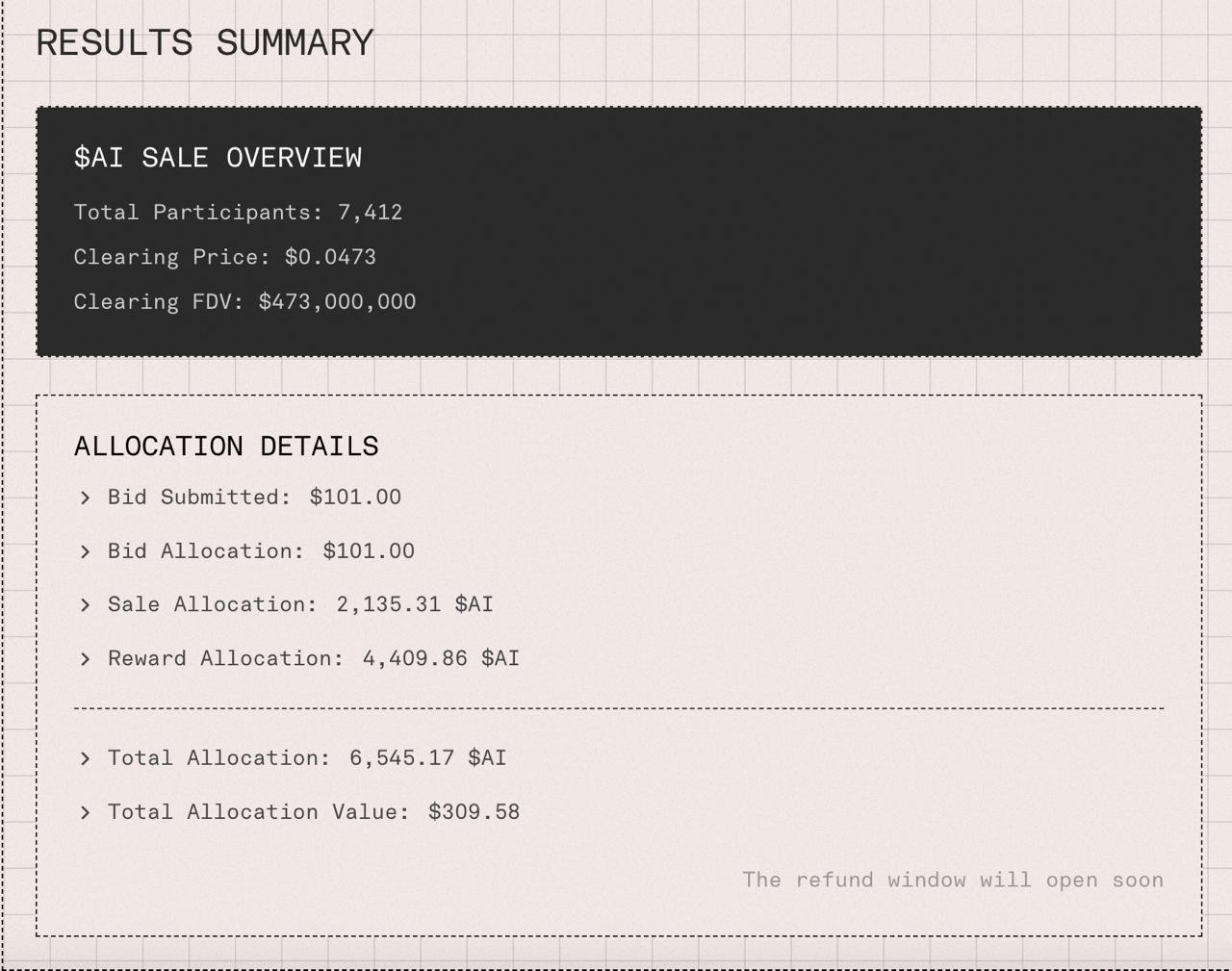This screenshot has height=971, width=1232.
Task: Expand the Reward Allocation chevron
Action: point(85,659)
